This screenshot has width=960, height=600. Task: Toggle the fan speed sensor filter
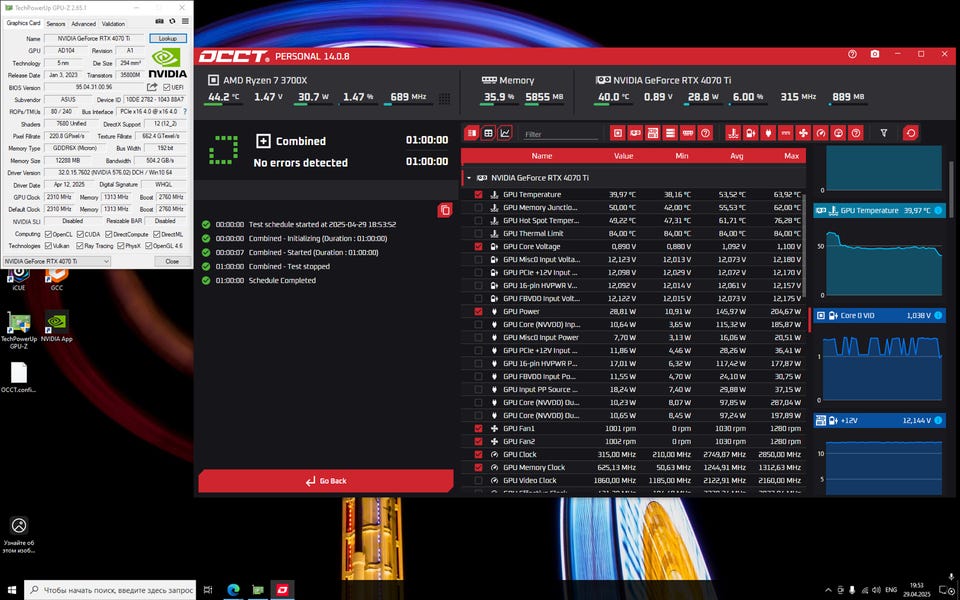(804, 133)
